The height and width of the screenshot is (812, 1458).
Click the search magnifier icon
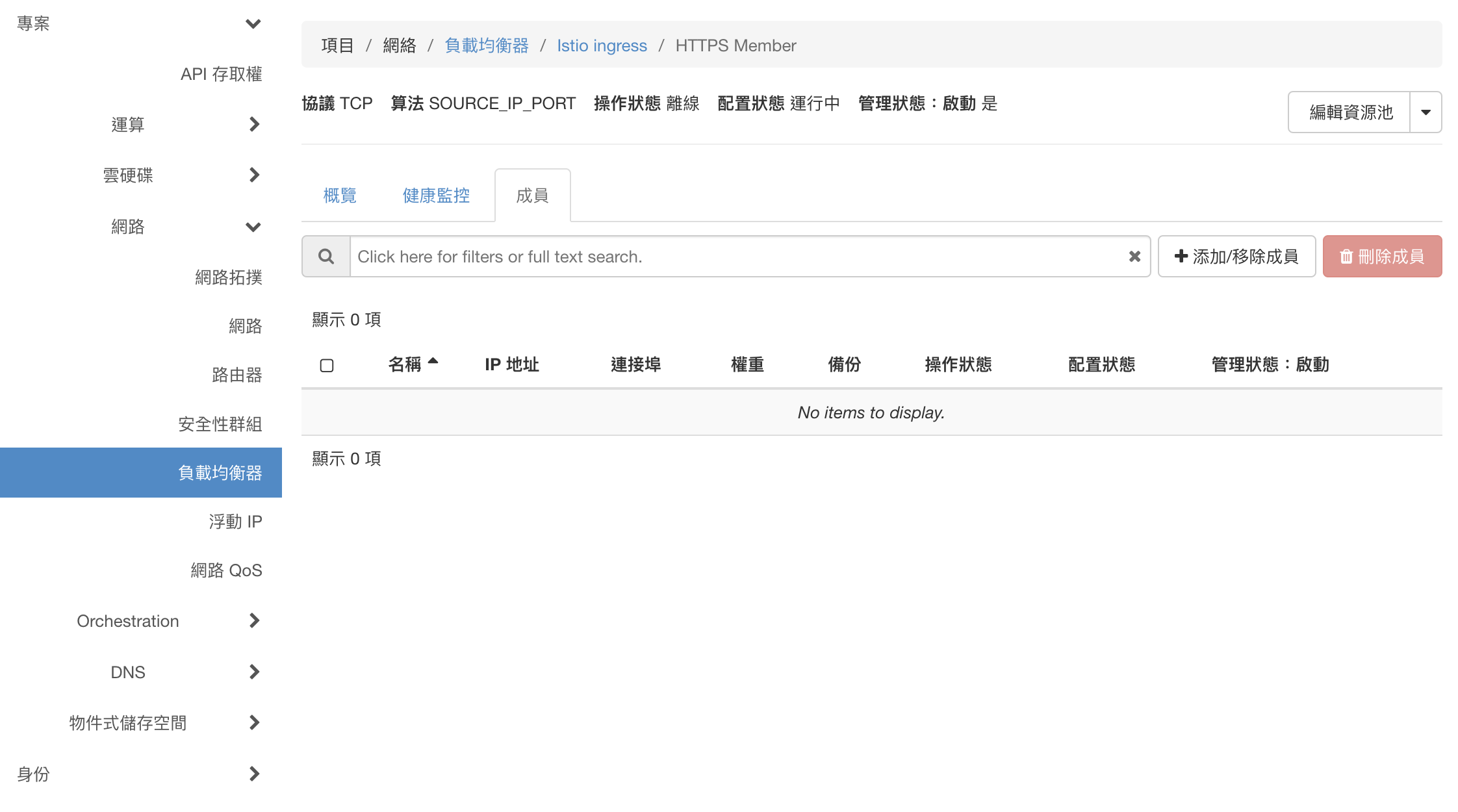[x=326, y=257]
